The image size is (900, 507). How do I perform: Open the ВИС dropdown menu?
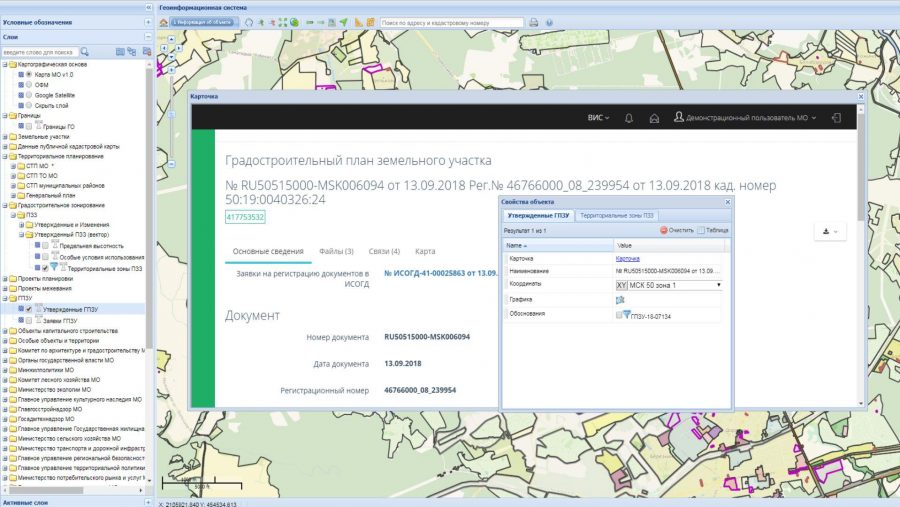coord(598,118)
